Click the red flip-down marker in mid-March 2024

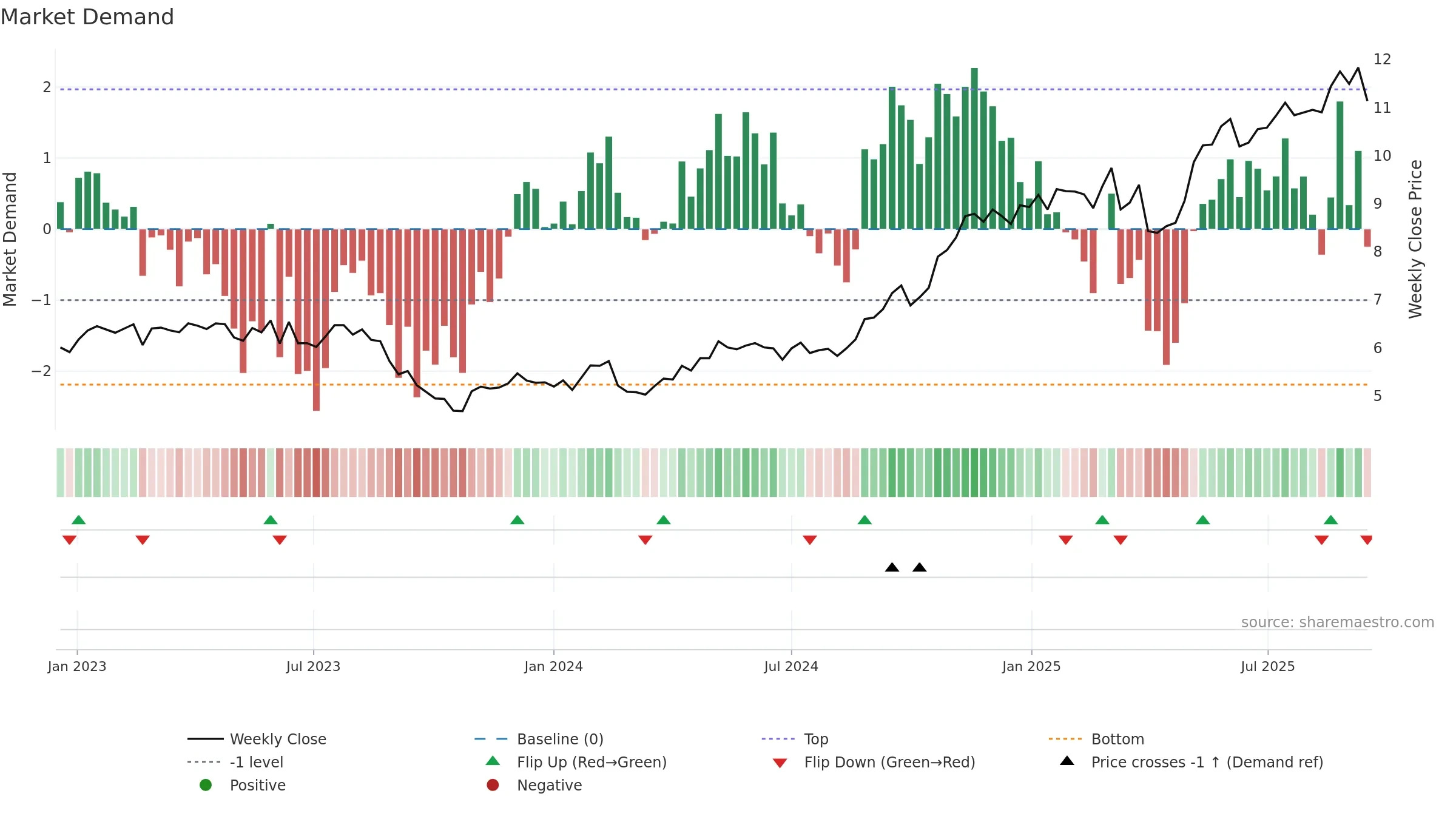click(645, 540)
